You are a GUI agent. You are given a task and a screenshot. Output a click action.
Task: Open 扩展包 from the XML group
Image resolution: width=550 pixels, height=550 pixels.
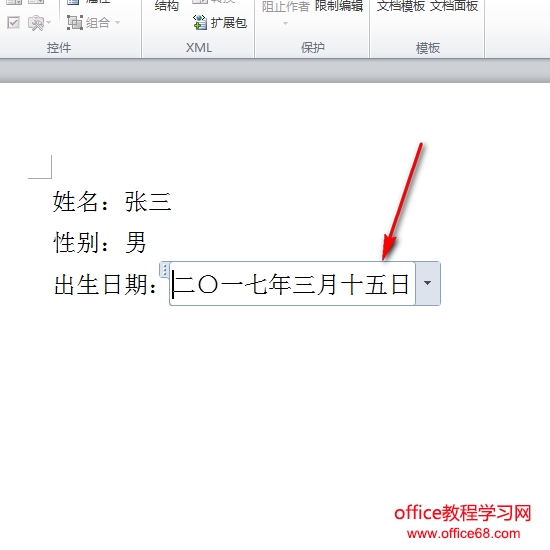pyautogui.click(x=220, y=22)
